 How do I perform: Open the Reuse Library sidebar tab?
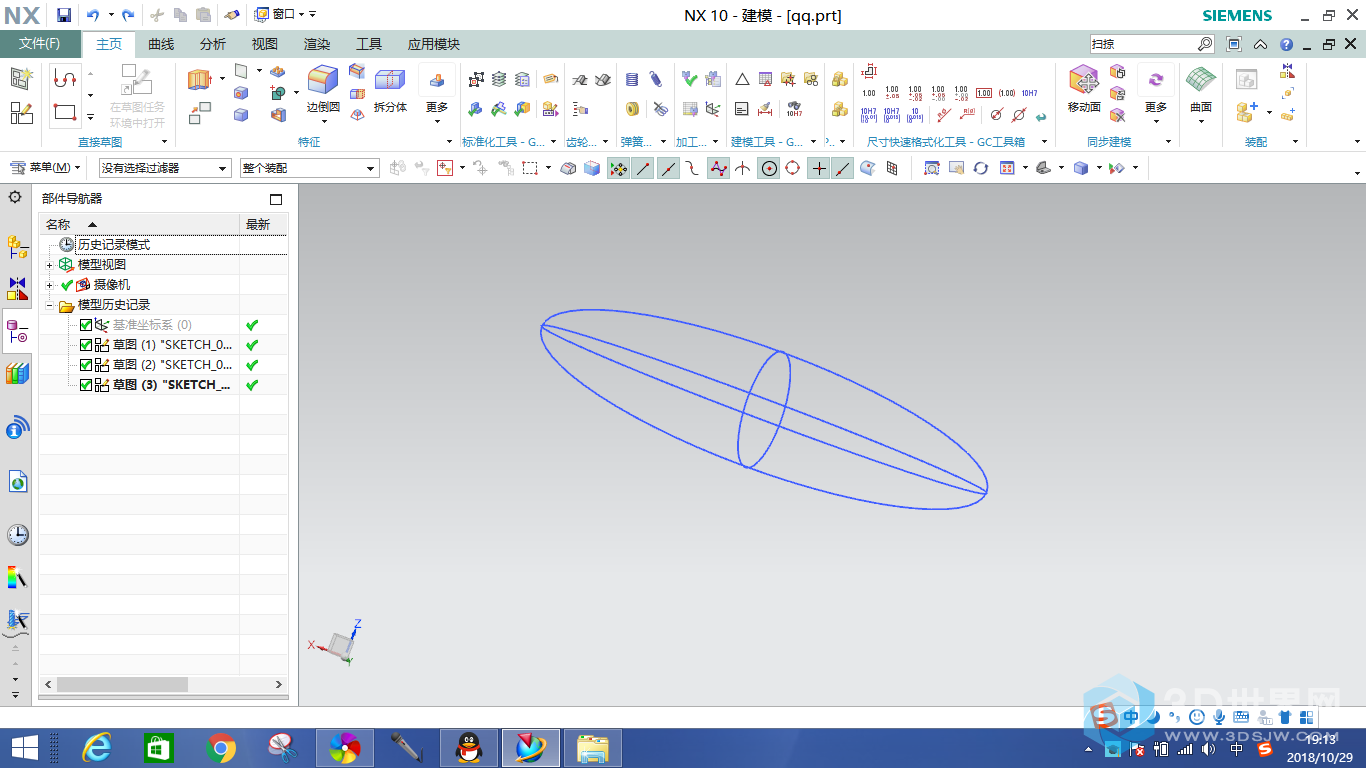[x=17, y=373]
